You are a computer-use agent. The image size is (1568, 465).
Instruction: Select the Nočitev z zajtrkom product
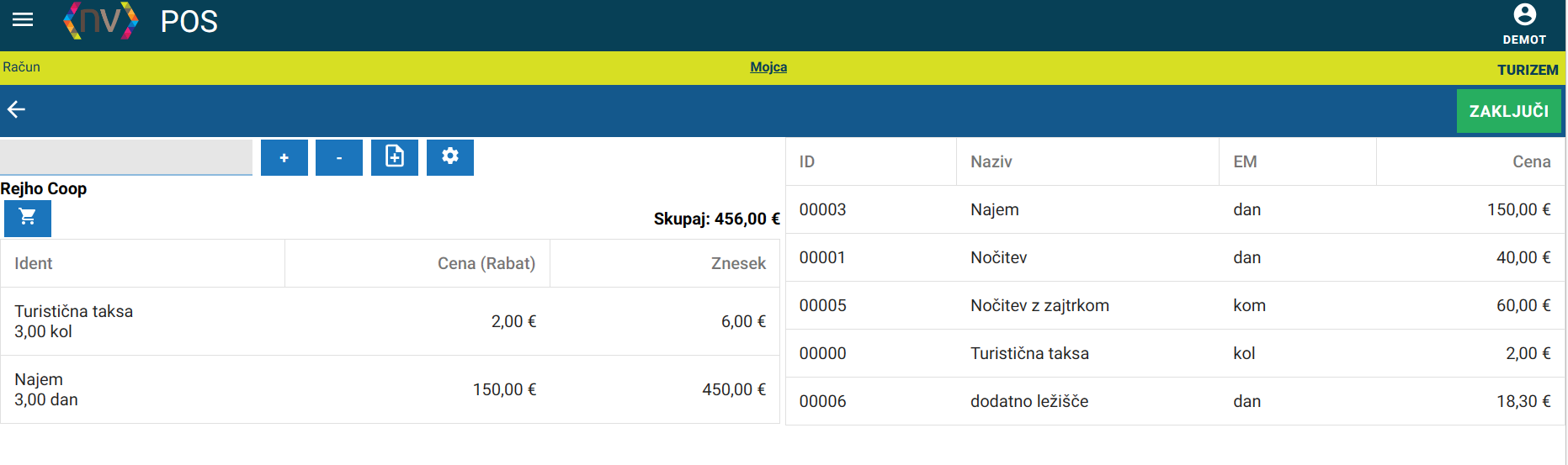(x=1175, y=305)
